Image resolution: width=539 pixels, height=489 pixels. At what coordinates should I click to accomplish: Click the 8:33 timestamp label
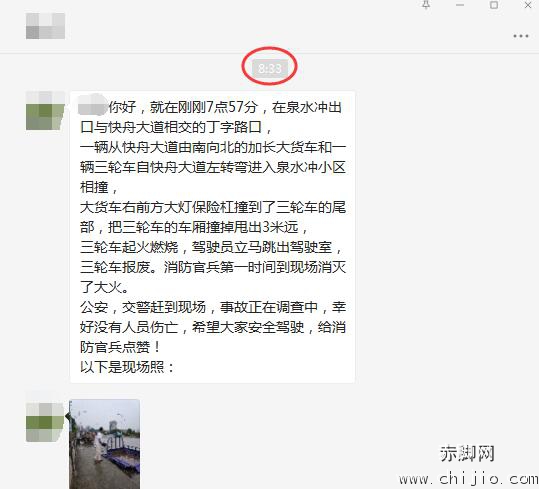click(270, 68)
